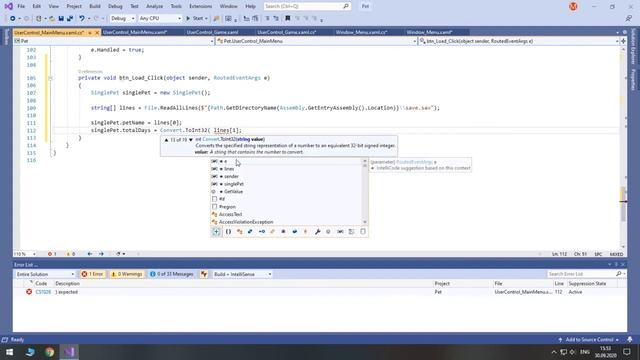Switch to UserControl_Game.xaml tab
Image resolution: width=640 pixels, height=360 pixels.
tap(212, 32)
